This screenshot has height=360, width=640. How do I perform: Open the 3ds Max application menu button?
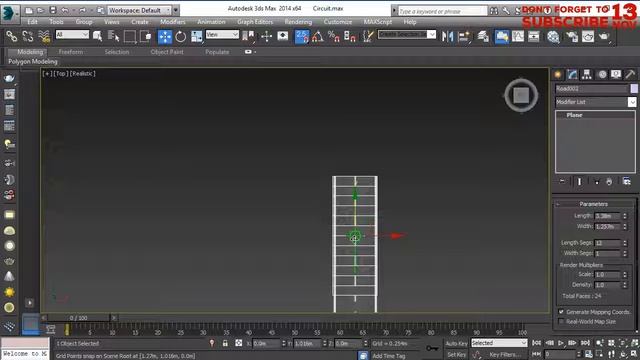[9, 13]
